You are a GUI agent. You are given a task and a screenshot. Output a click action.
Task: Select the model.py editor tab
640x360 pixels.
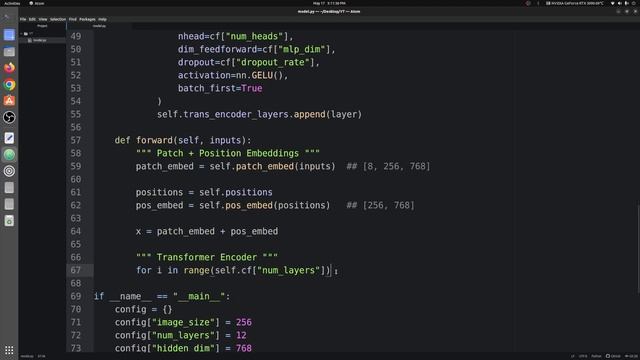click(x=99, y=26)
